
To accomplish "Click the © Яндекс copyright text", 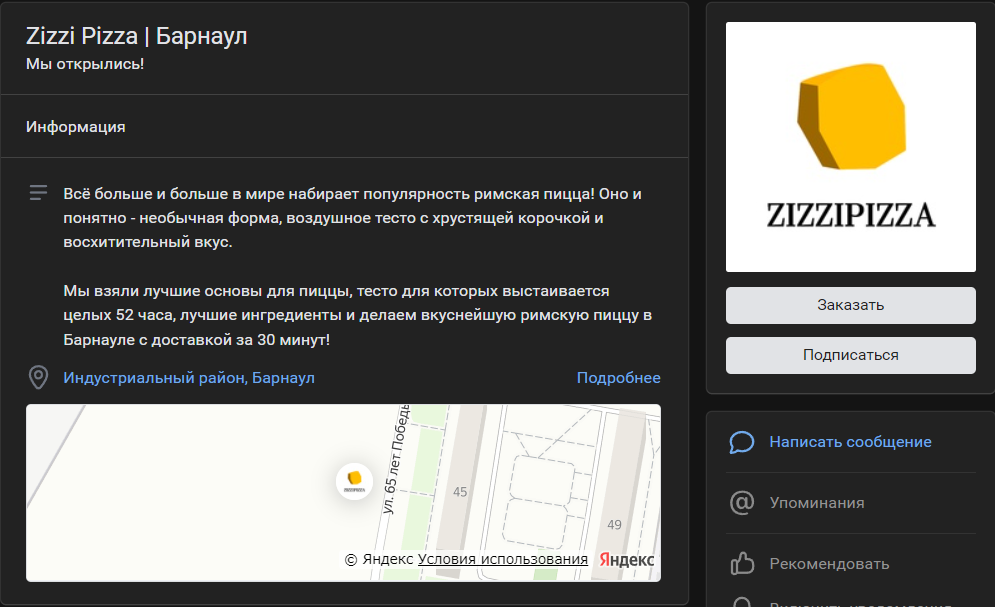I will (x=379, y=559).
